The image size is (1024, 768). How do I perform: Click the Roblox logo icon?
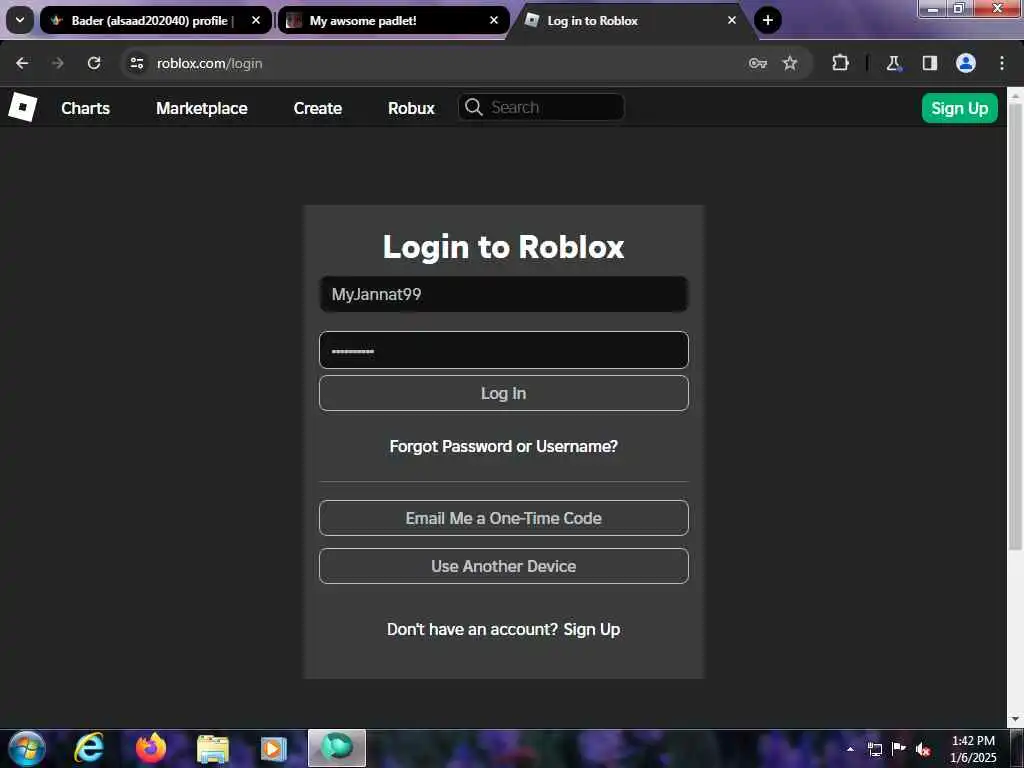[23, 107]
